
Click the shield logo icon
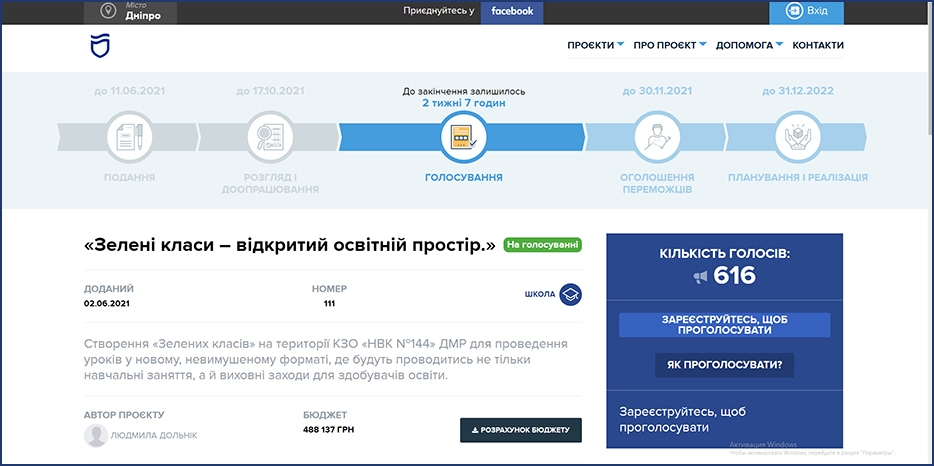(100, 46)
